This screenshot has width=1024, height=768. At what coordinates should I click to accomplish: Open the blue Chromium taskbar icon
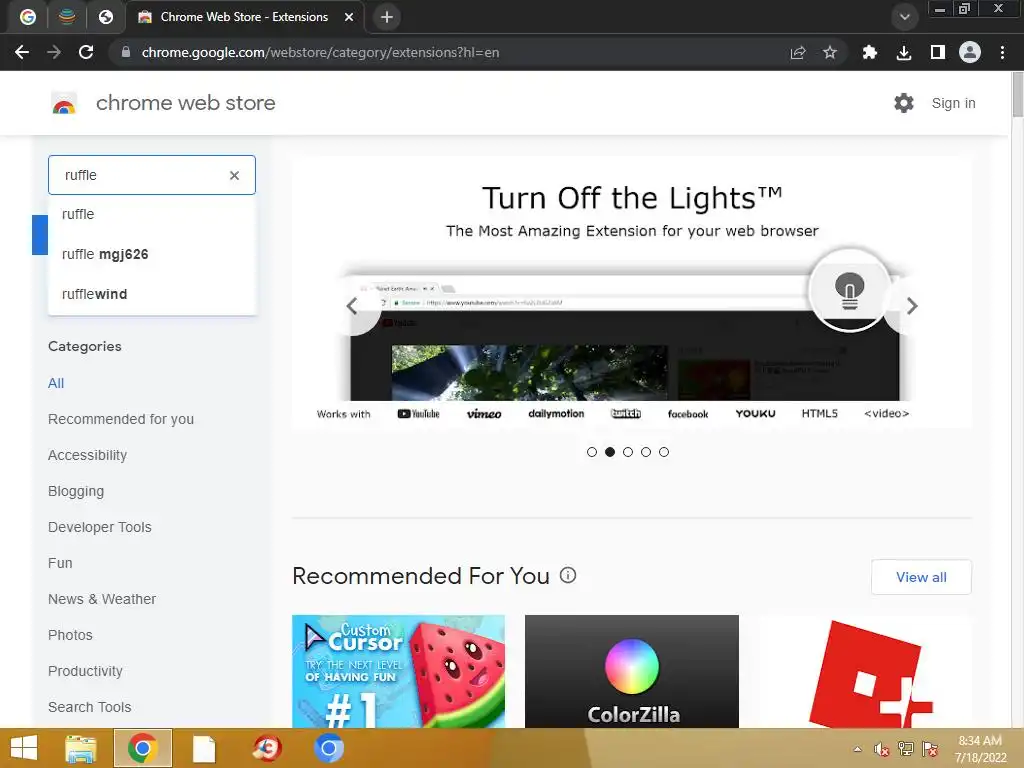pyautogui.click(x=328, y=748)
